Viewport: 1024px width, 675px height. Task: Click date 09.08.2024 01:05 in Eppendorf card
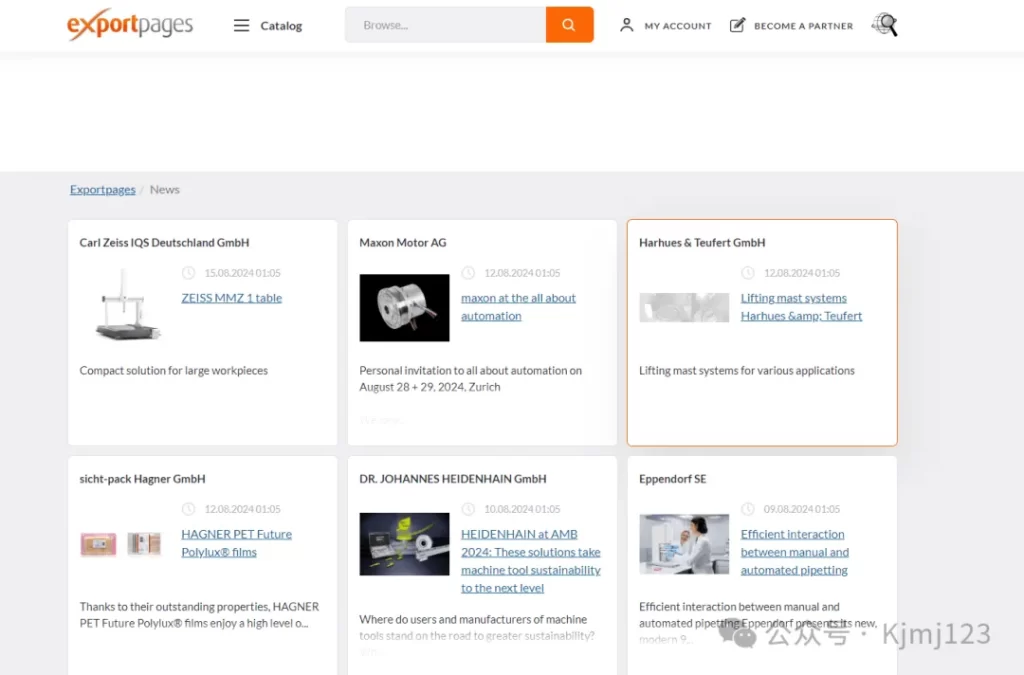pos(802,509)
